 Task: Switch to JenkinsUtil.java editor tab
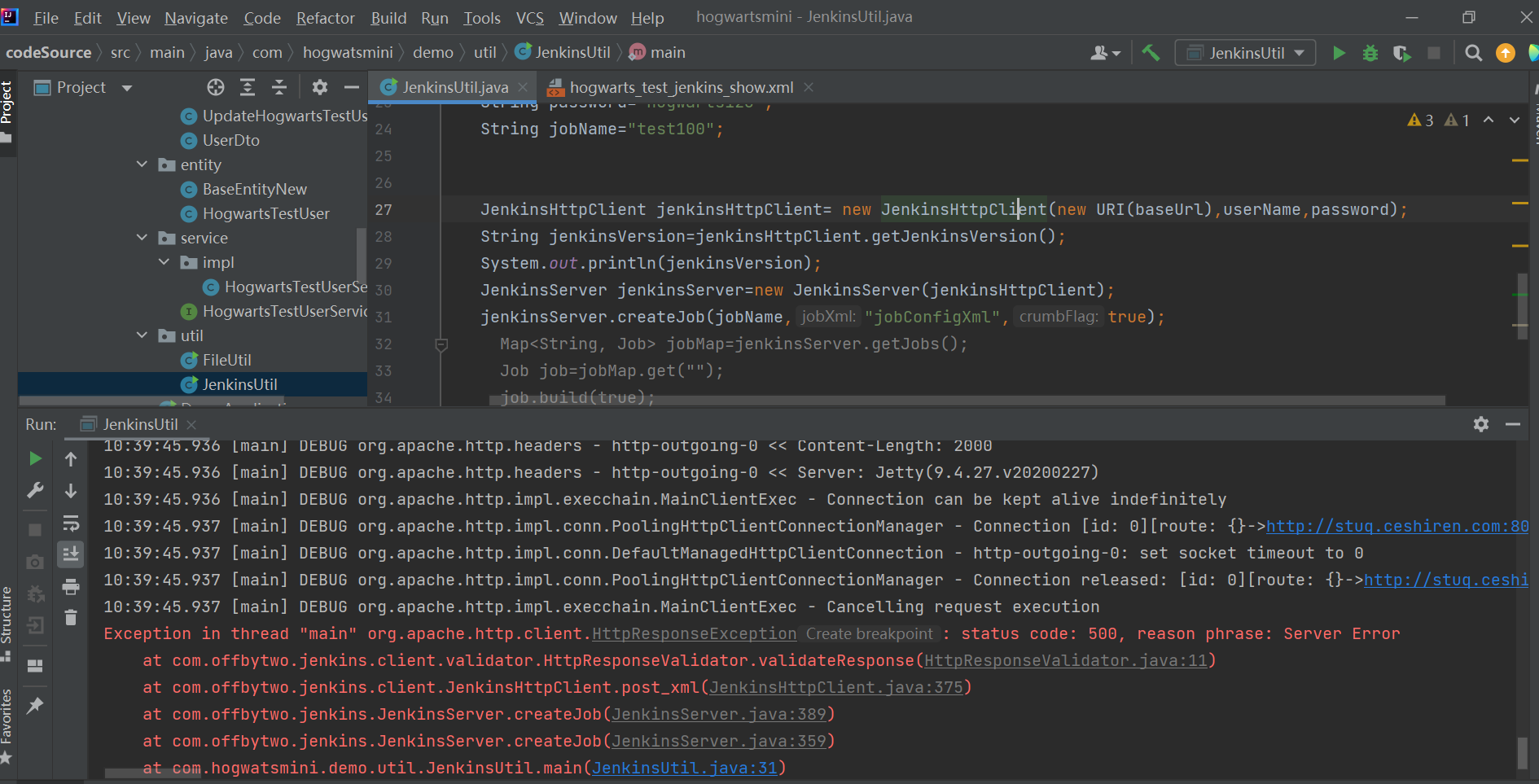[x=454, y=87]
